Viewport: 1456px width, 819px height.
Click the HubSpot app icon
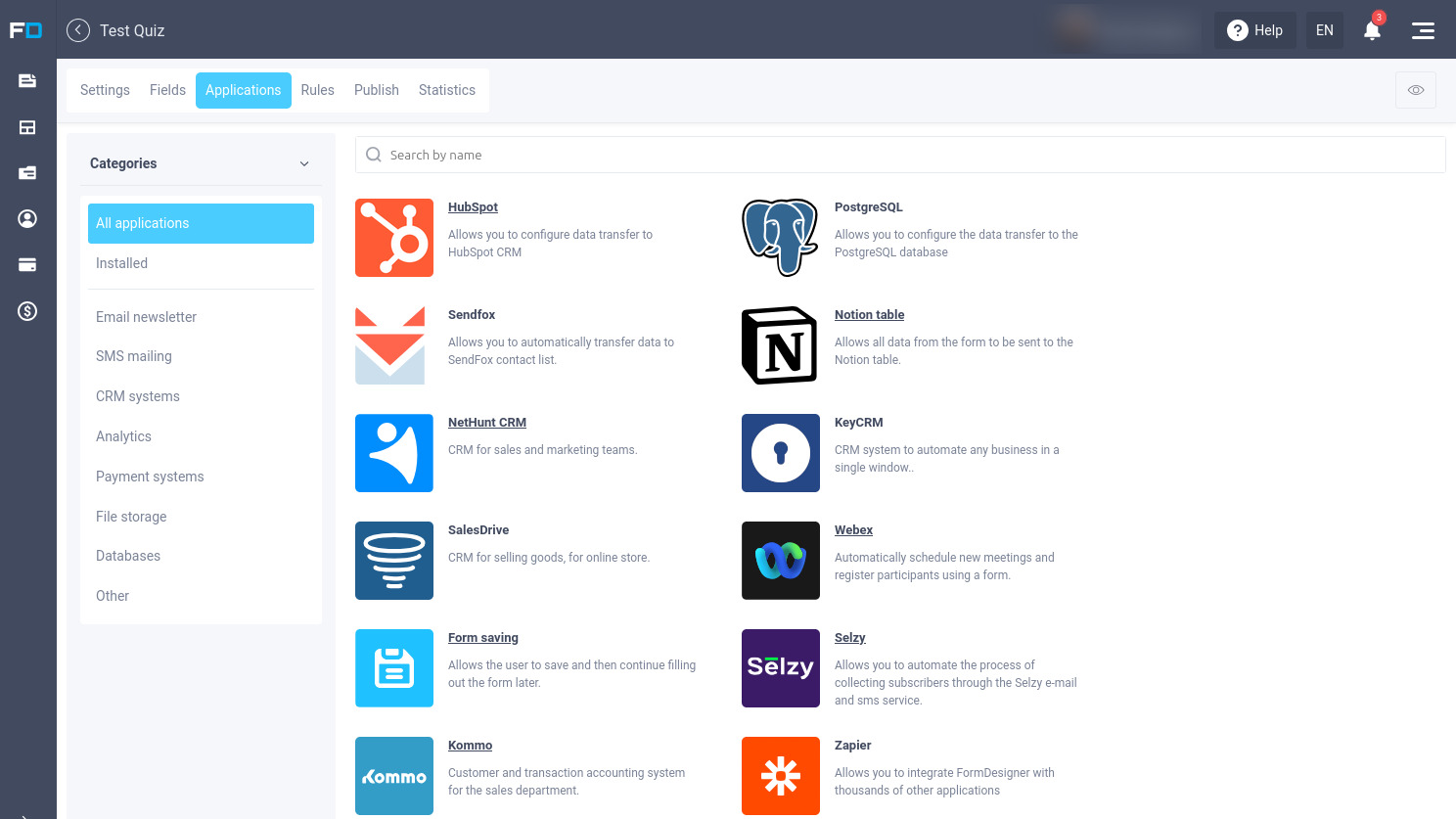tap(394, 238)
